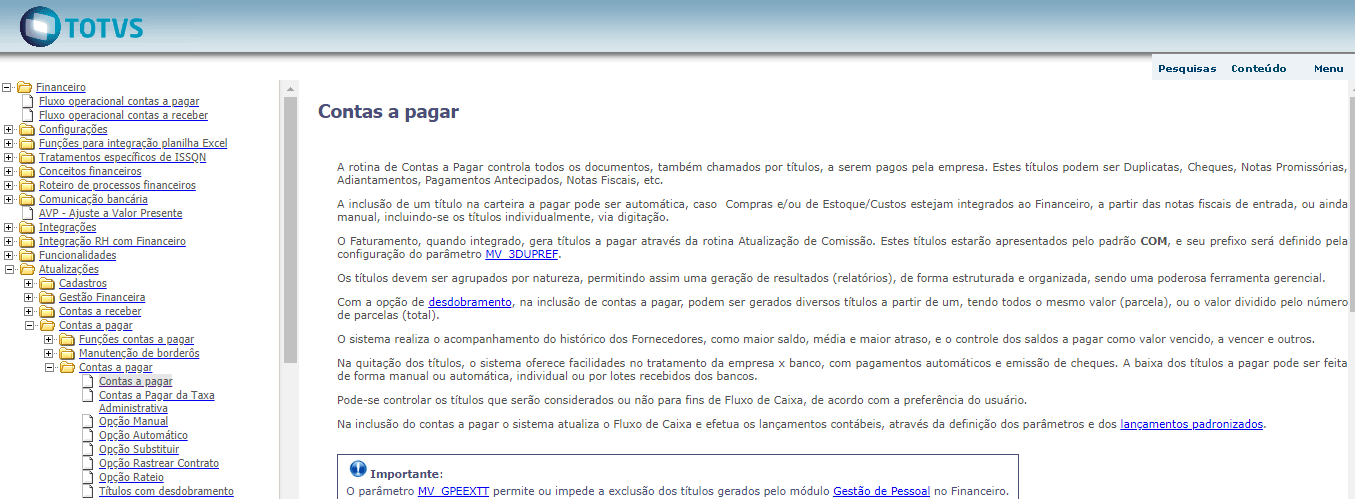1355x499 pixels.
Task: Open Contas a Pagar da Taxa Administrativa topic
Action: click(156, 402)
